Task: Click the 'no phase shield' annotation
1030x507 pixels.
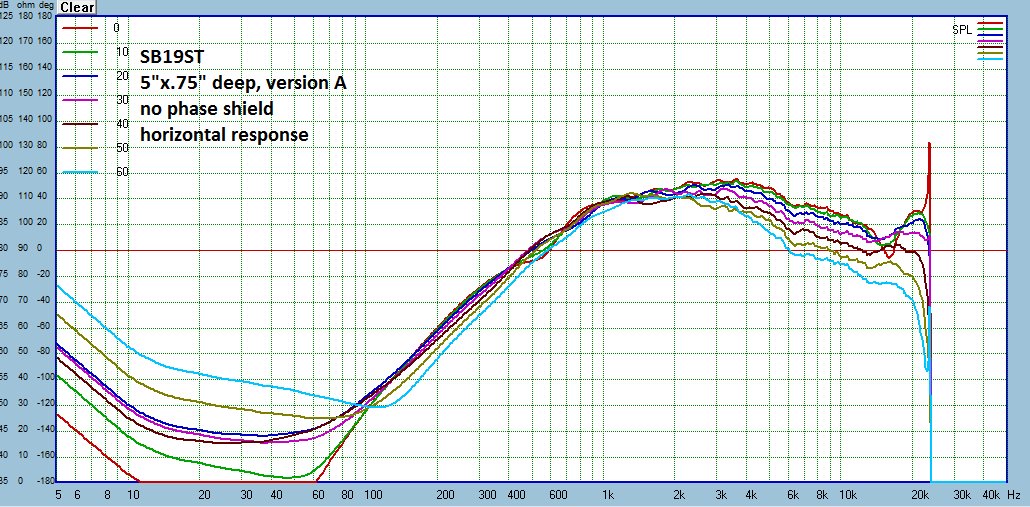Action: click(x=206, y=109)
